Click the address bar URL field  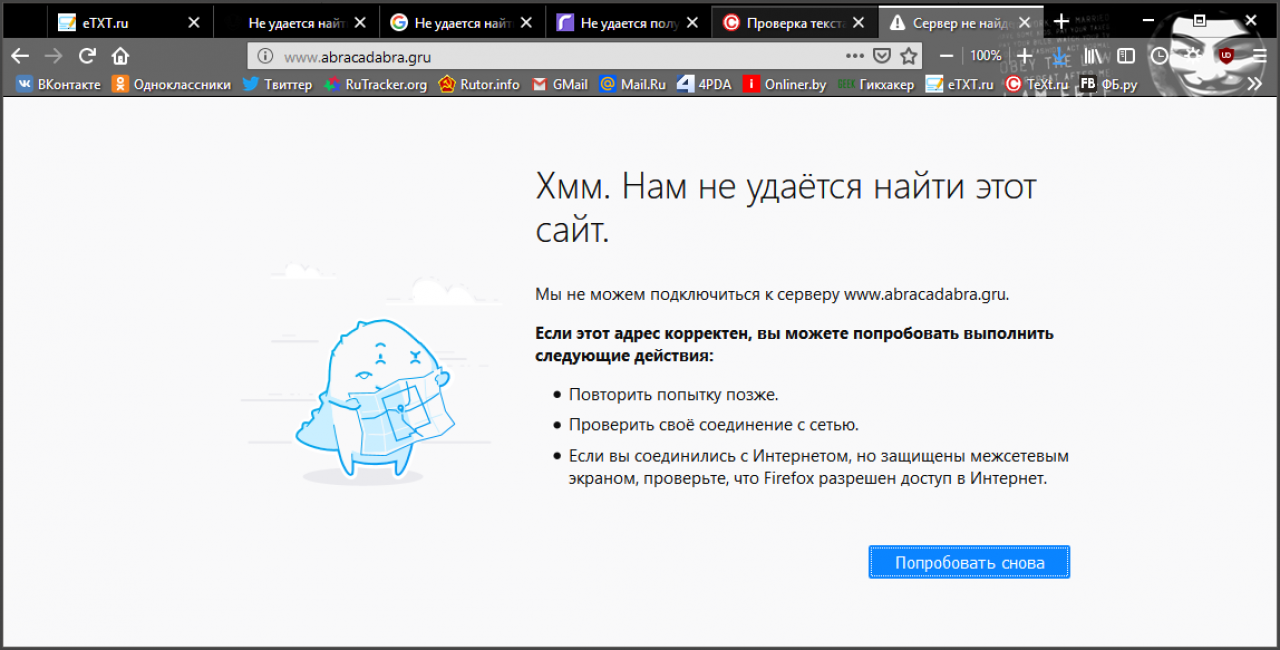tap(550, 56)
